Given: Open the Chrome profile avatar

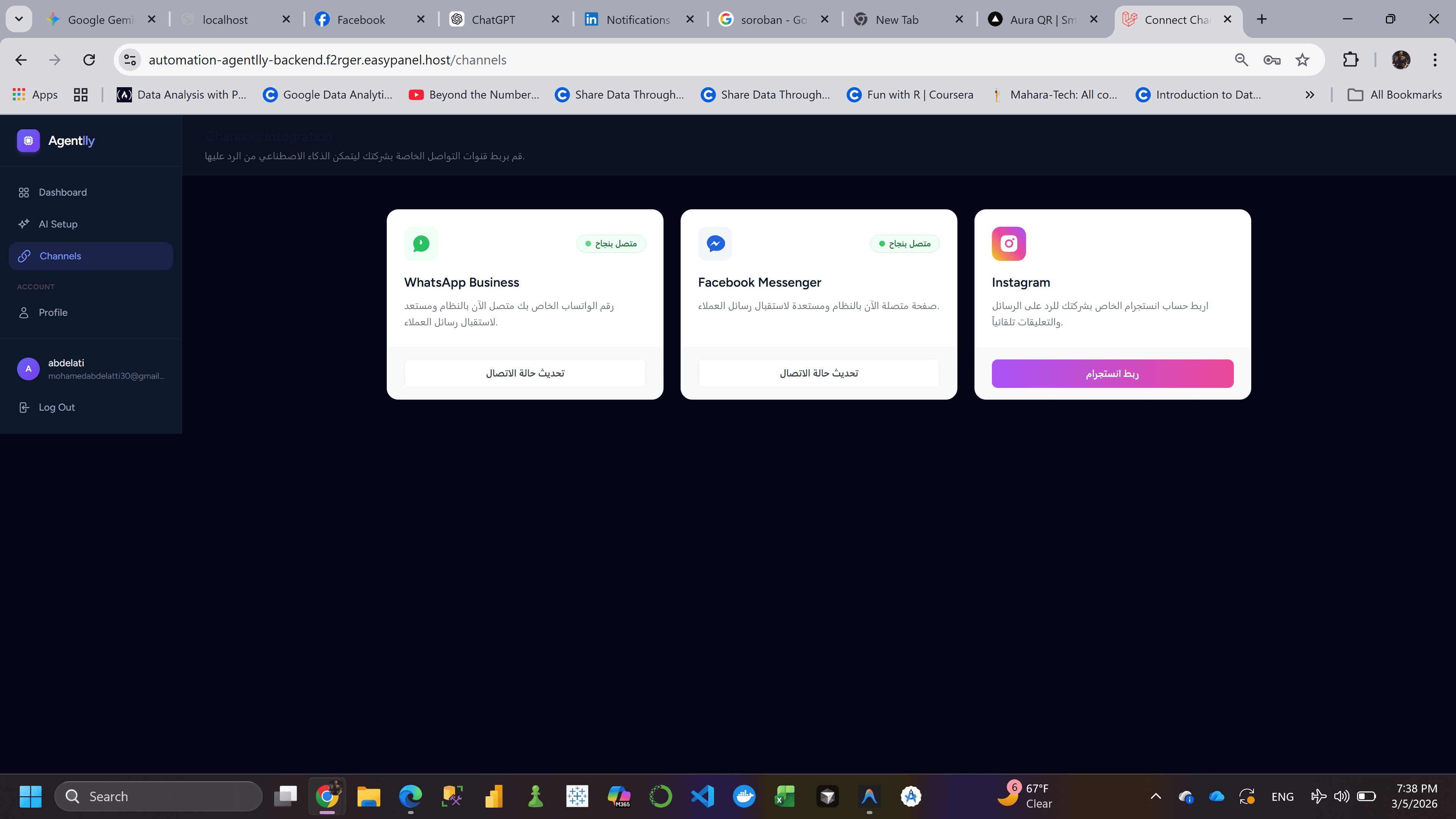Looking at the screenshot, I should coord(1401,60).
